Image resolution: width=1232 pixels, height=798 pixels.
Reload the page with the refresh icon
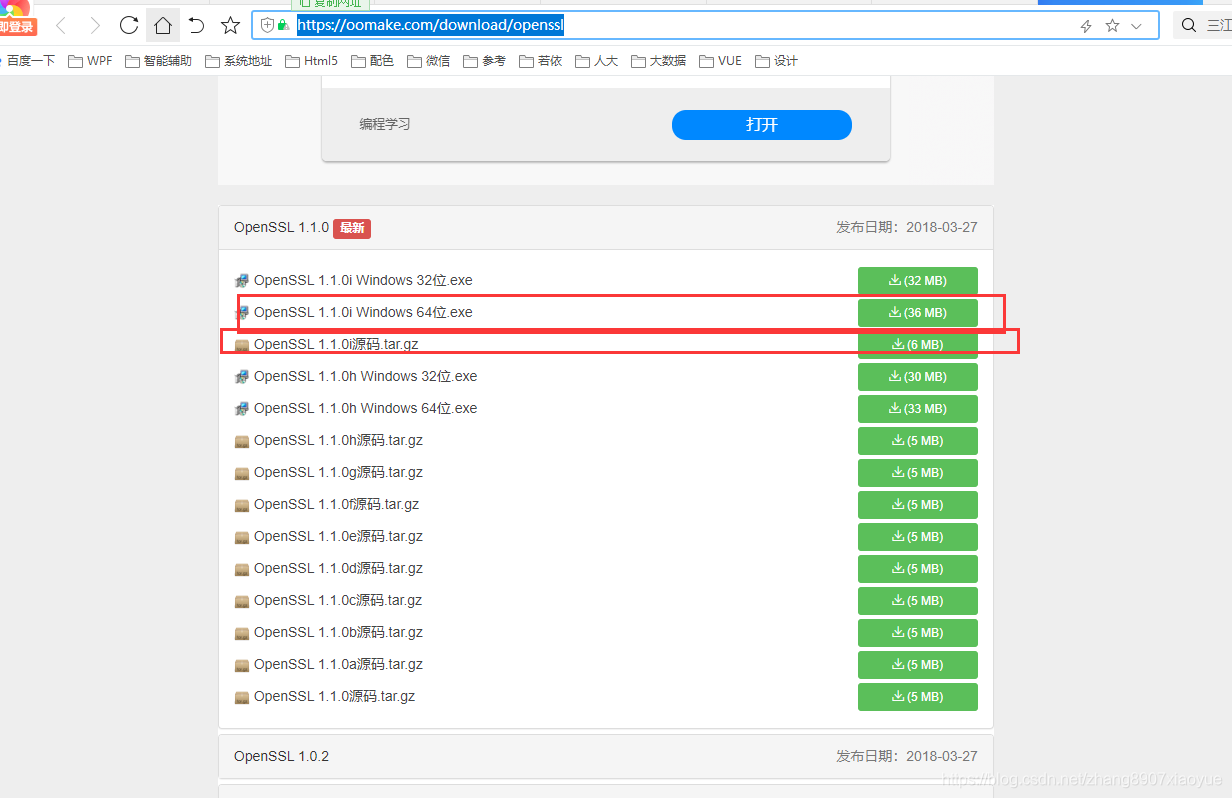click(129, 25)
